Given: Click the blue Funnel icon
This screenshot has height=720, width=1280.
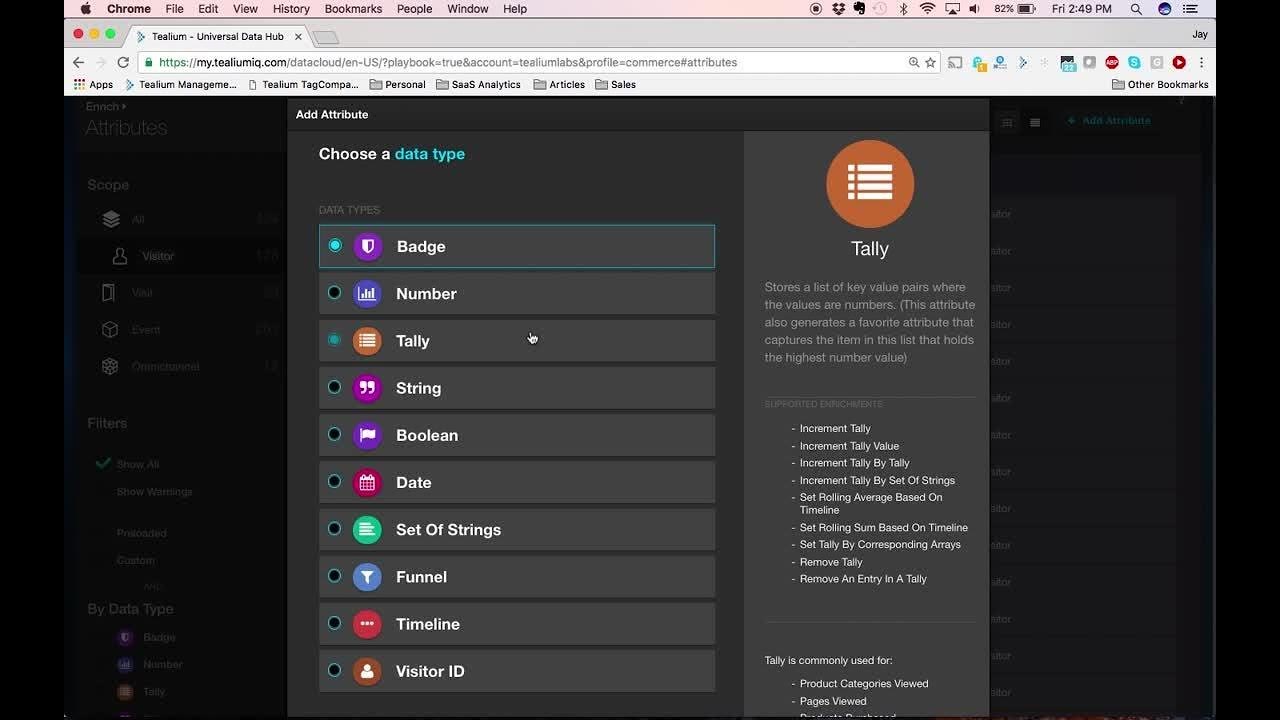Looking at the screenshot, I should point(368,576).
